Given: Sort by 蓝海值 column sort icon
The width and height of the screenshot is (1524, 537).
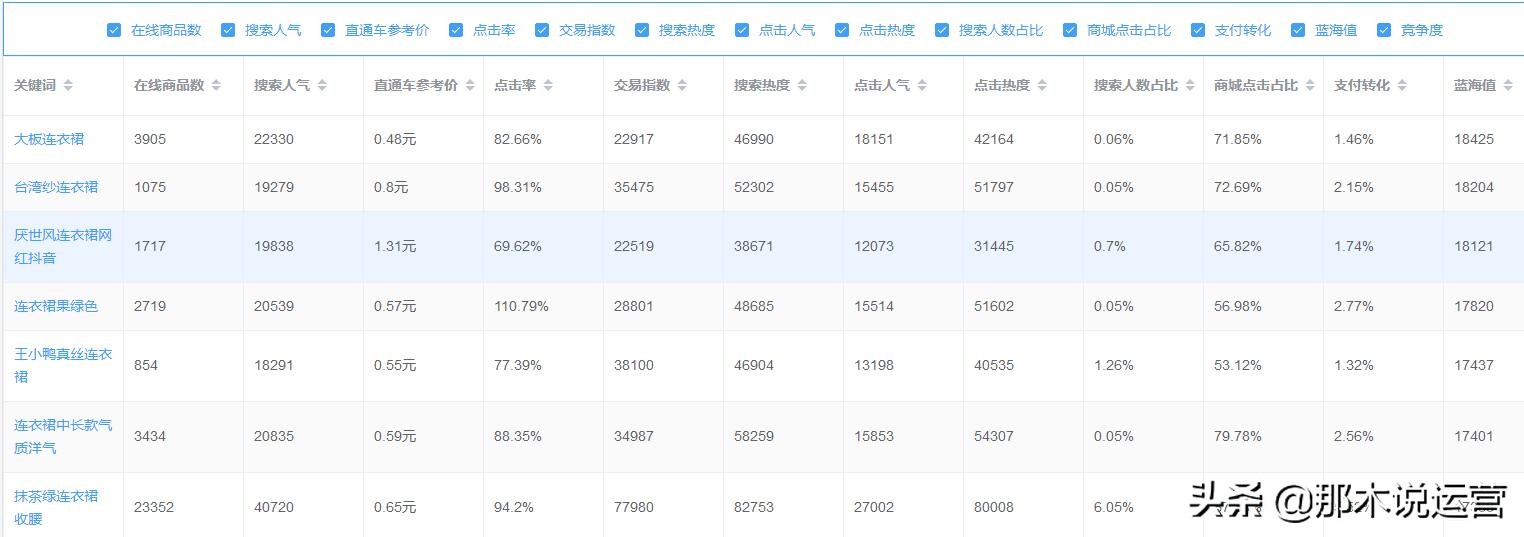Looking at the screenshot, I should point(1508,86).
